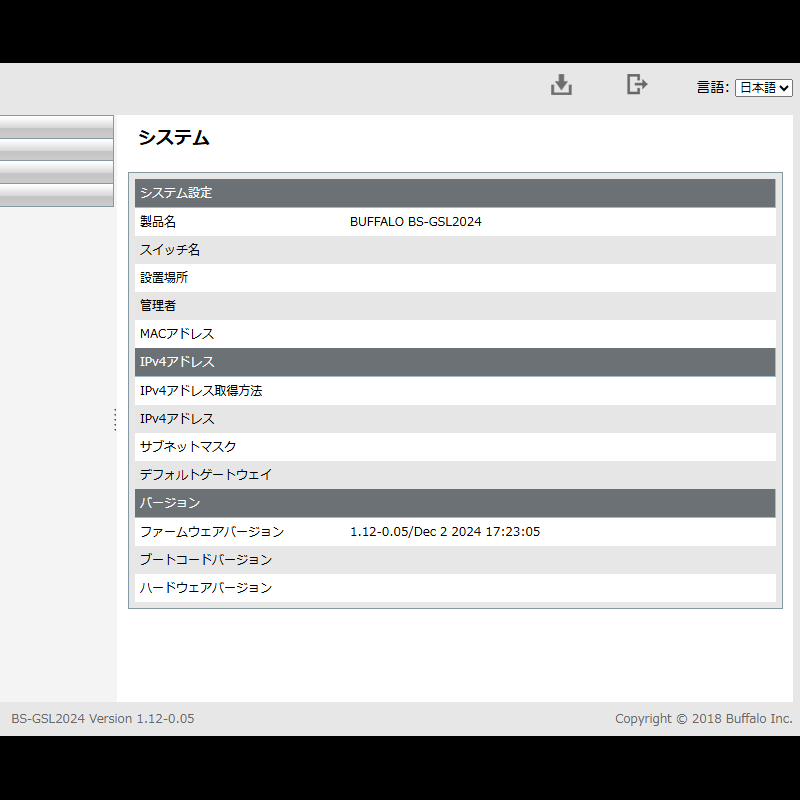Image resolution: width=800 pixels, height=800 pixels.
Task: Select the second blank sidebar menu bar
Action: [56, 150]
